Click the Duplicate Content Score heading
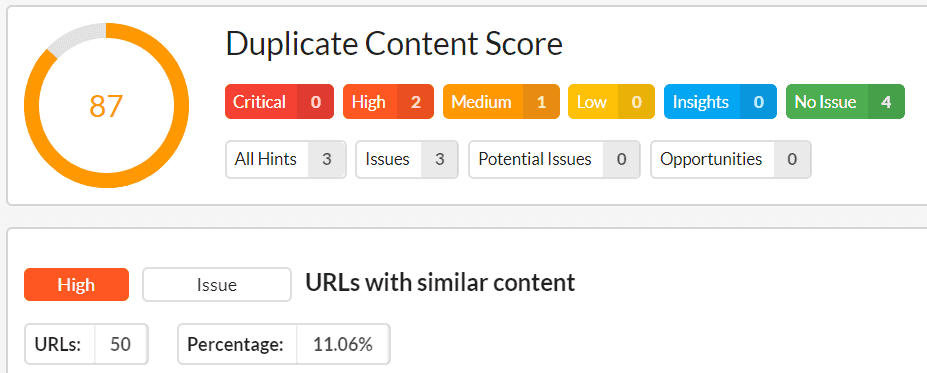This screenshot has height=373, width=927. (x=394, y=44)
